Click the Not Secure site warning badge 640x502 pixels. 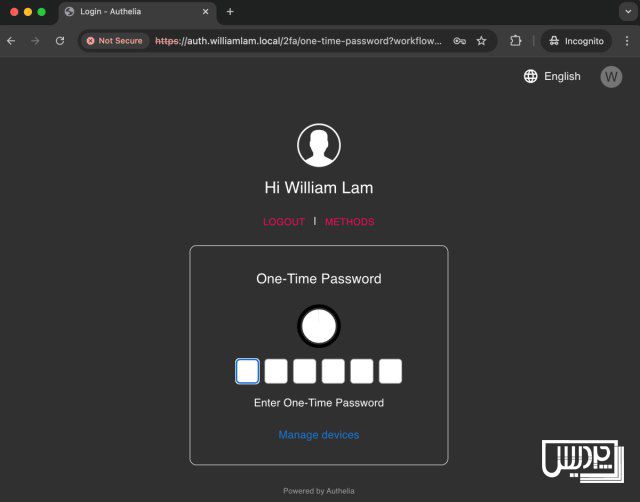(115, 41)
